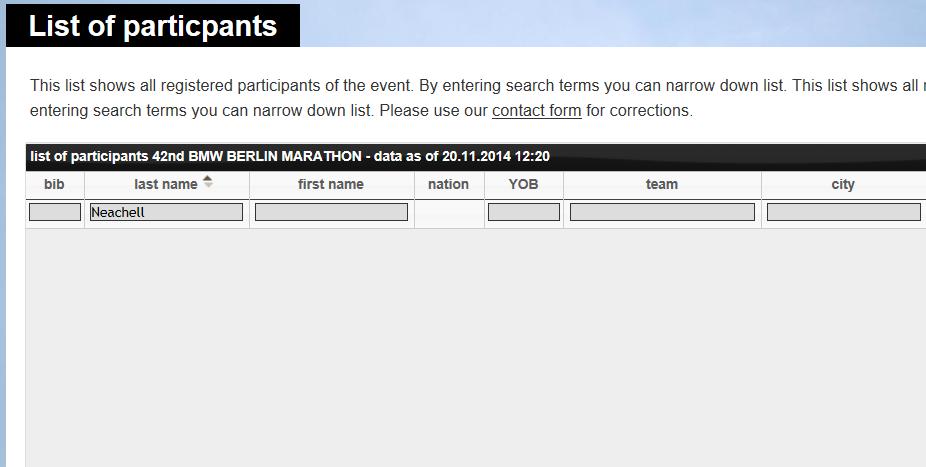926x467 pixels.
Task: Sort by the city column header
Action: pyautogui.click(x=843, y=184)
